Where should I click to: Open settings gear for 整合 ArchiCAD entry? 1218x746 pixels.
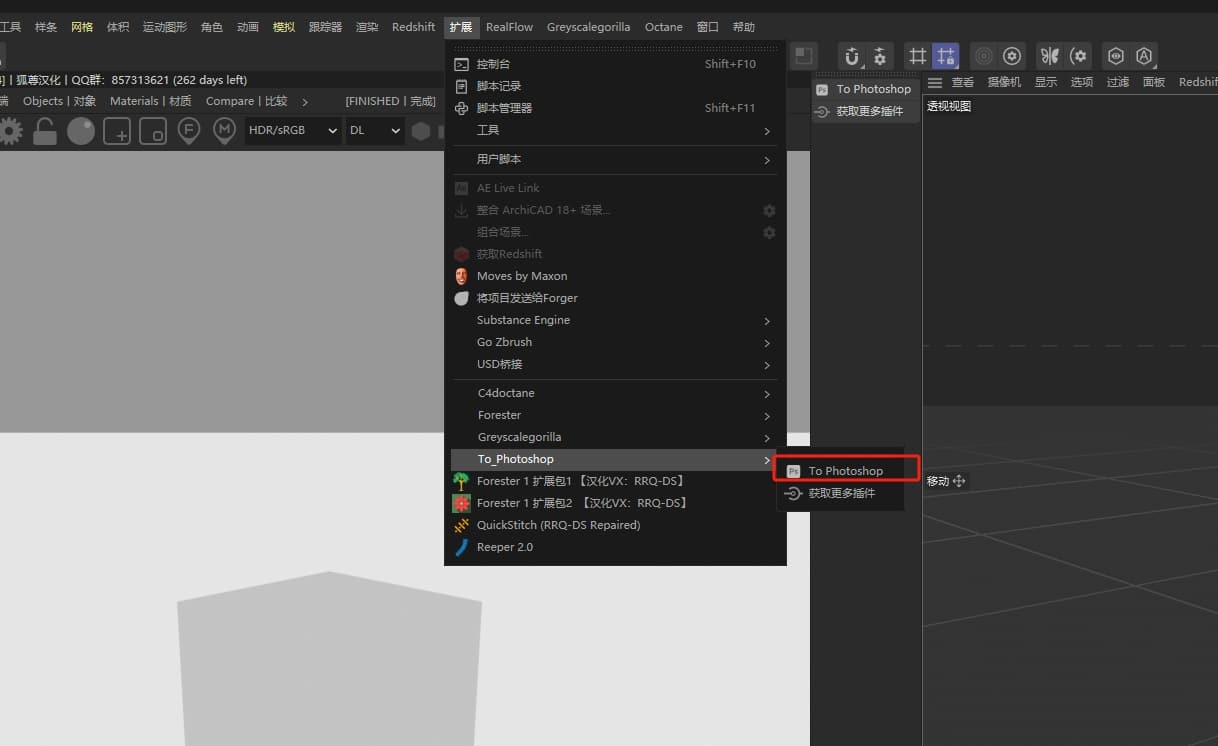tap(769, 210)
